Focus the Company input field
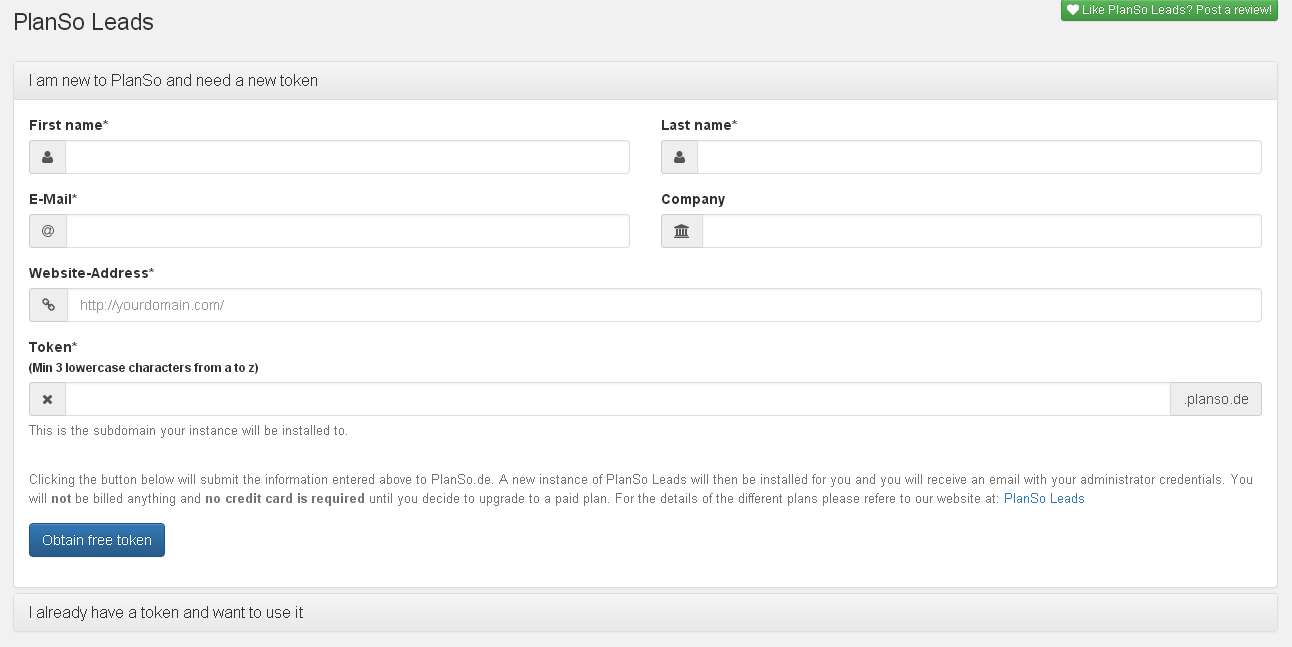Screen dimensions: 1292x647 pyautogui.click(x=982, y=231)
